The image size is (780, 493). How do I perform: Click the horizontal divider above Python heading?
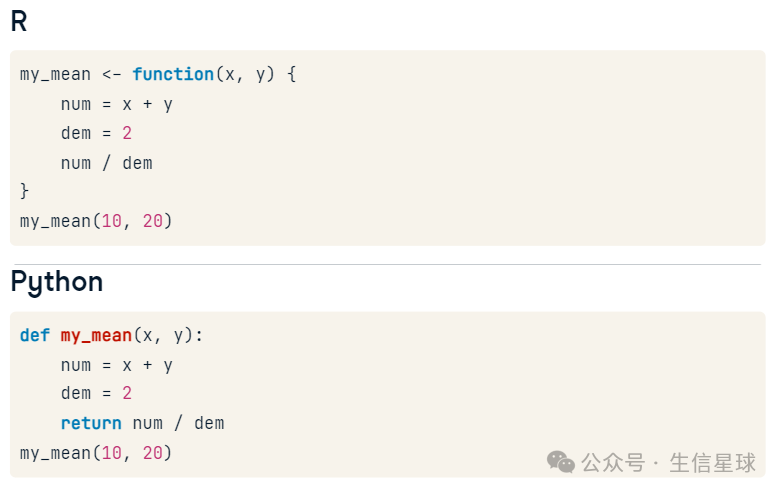(388, 264)
